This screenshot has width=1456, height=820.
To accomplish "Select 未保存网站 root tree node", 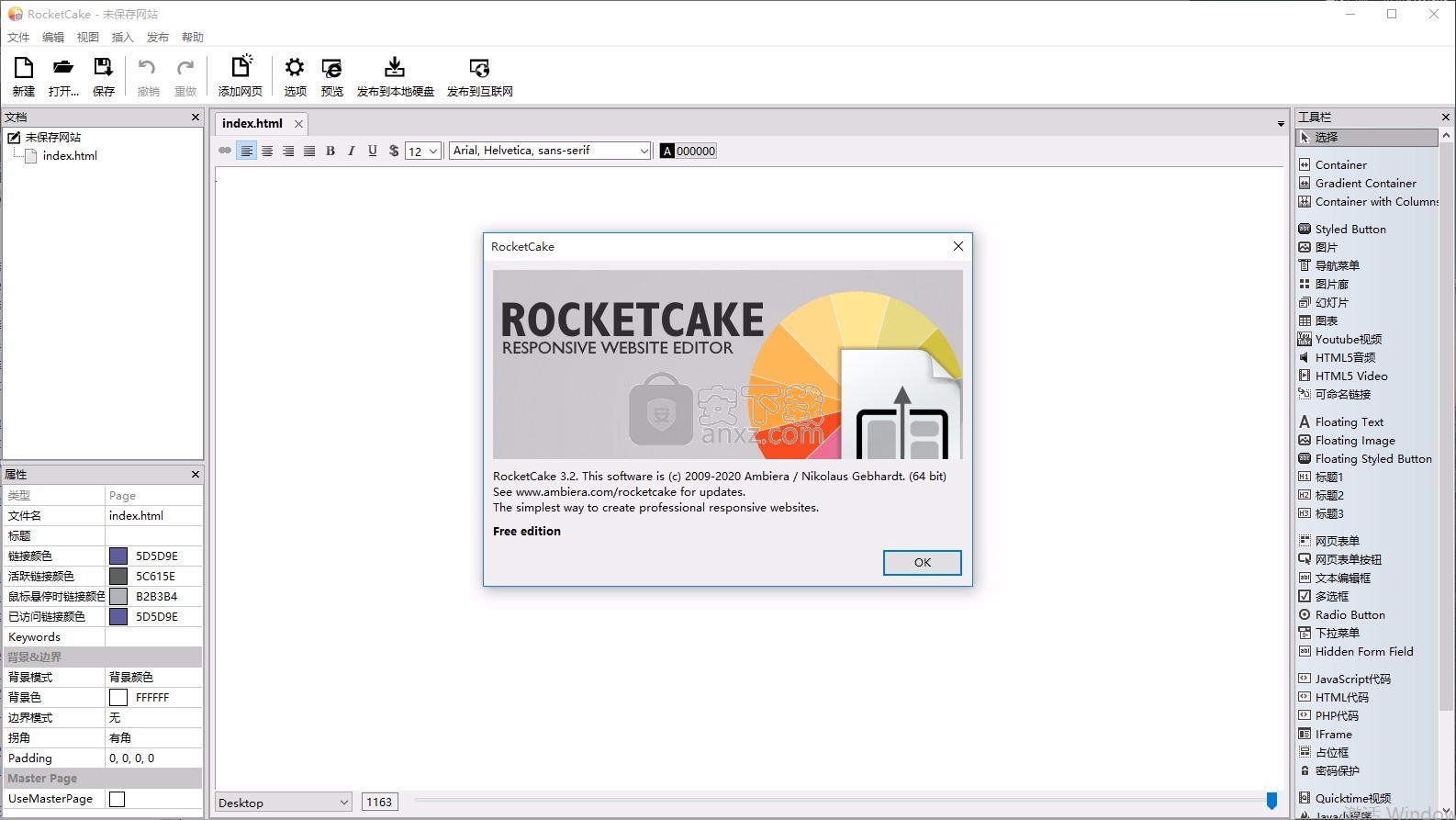I will (x=53, y=137).
